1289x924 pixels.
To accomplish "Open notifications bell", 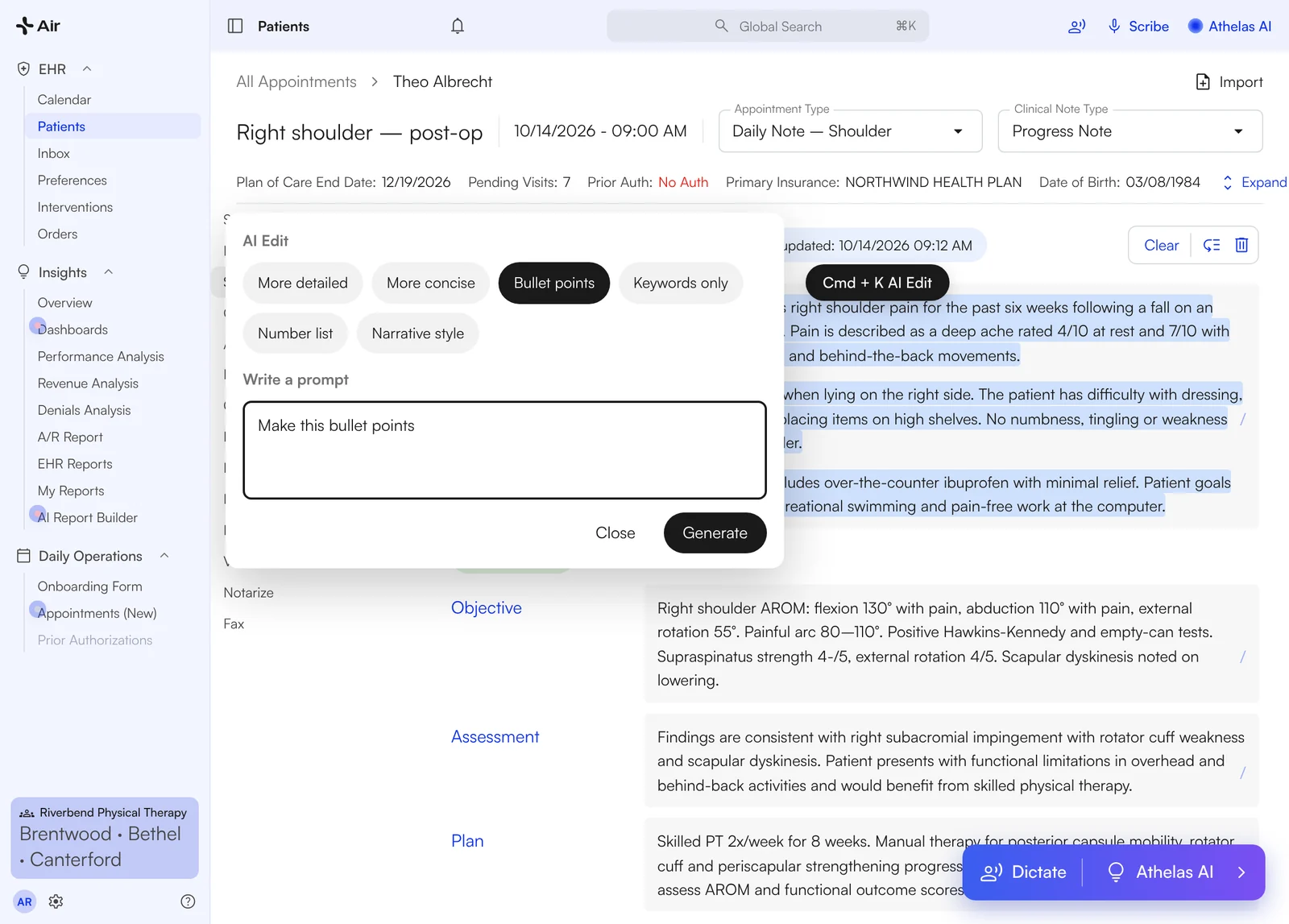I will pyautogui.click(x=458, y=26).
